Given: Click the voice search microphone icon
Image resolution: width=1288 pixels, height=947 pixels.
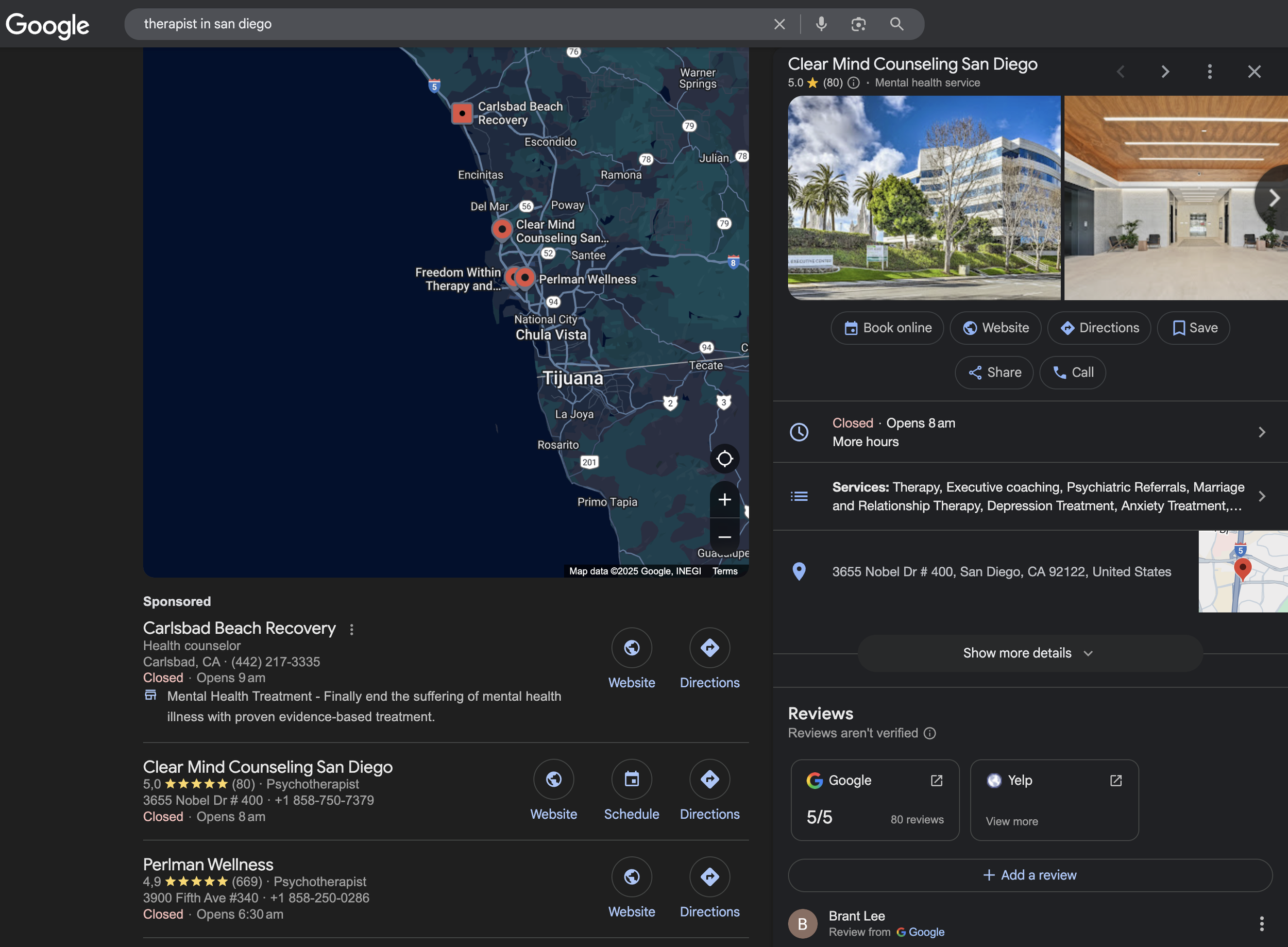Looking at the screenshot, I should coord(821,24).
